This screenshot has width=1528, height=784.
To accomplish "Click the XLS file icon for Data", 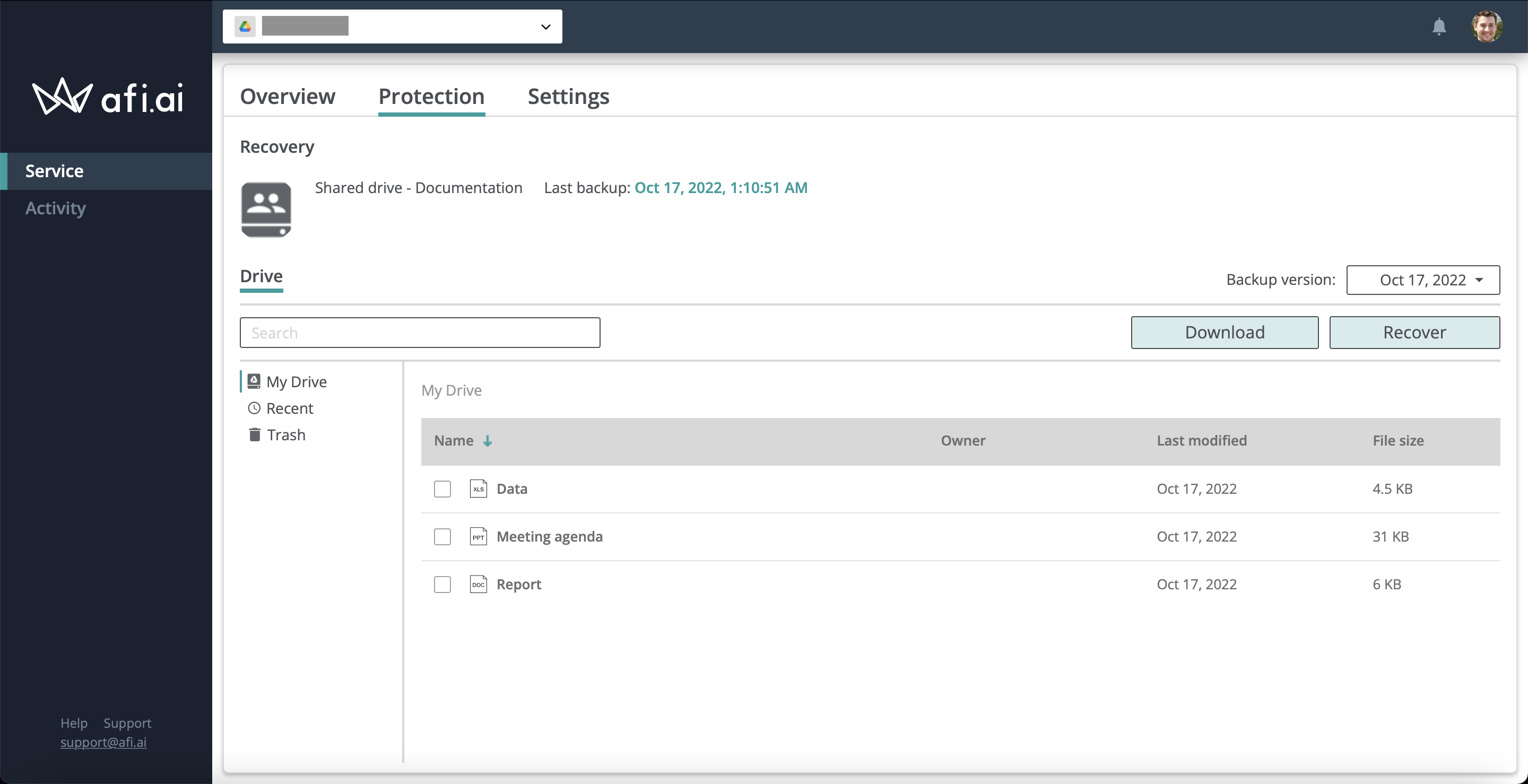I will click(x=478, y=489).
